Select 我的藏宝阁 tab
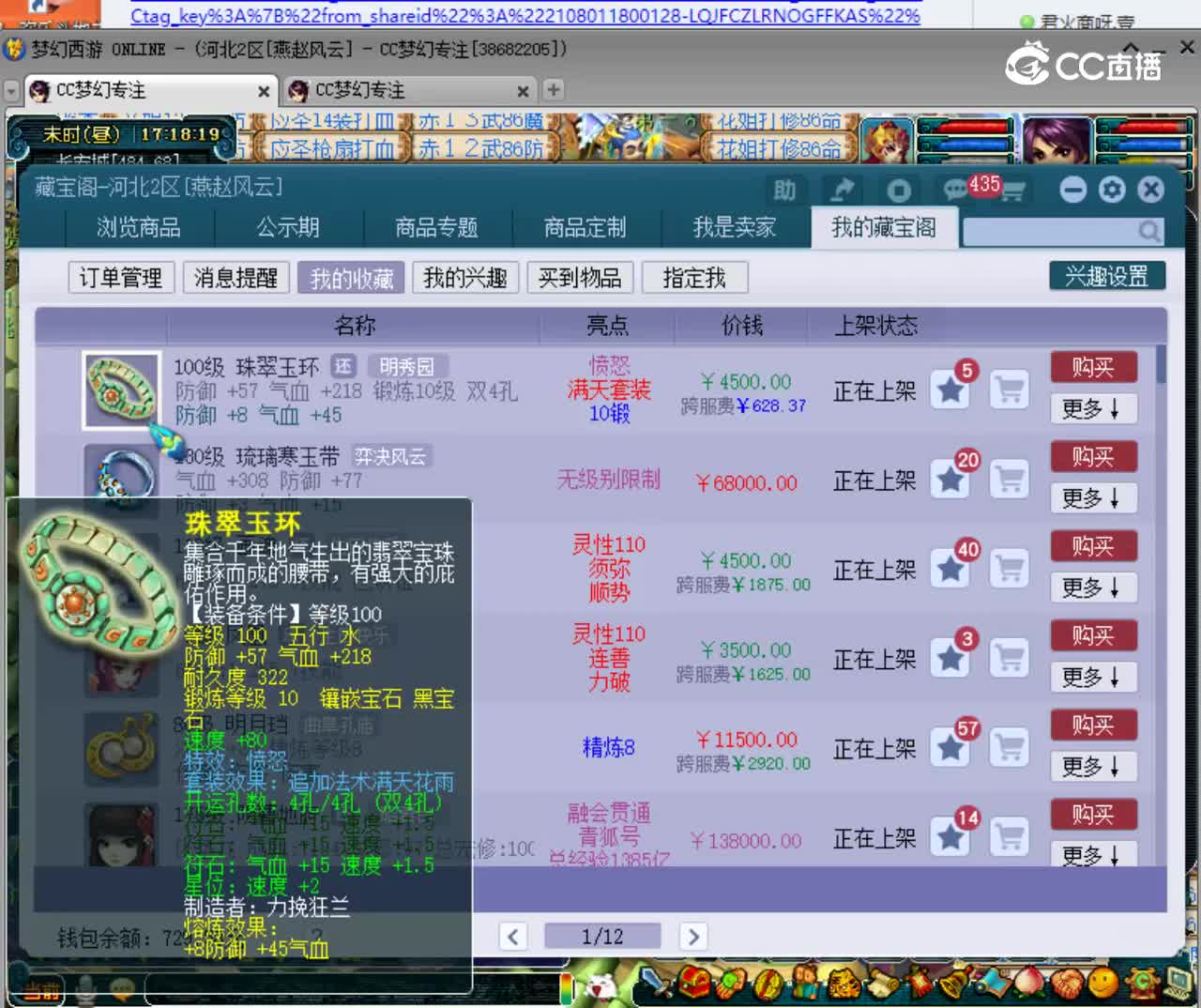 [884, 228]
